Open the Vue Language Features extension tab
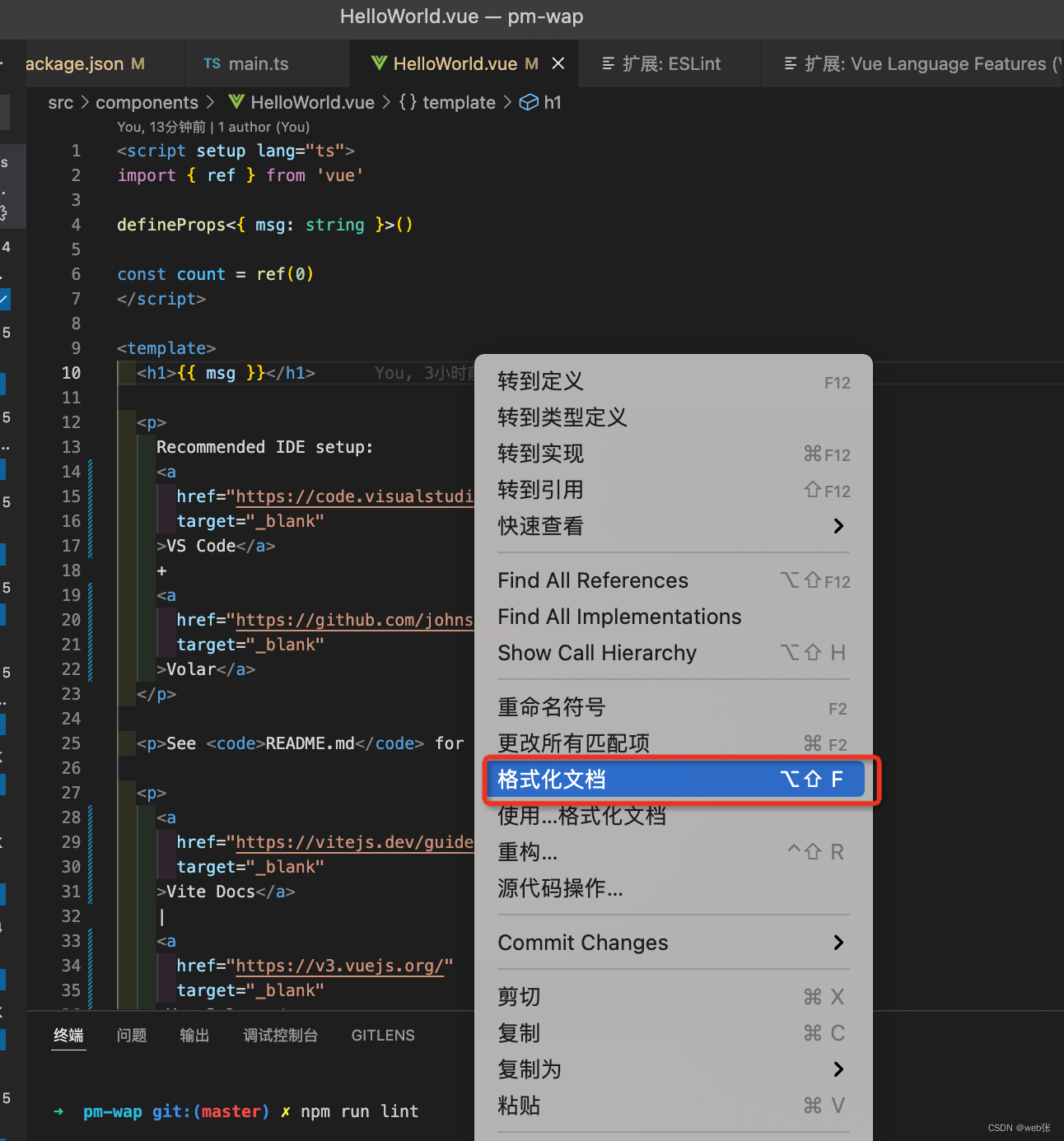The height and width of the screenshot is (1141, 1064). [x=912, y=63]
